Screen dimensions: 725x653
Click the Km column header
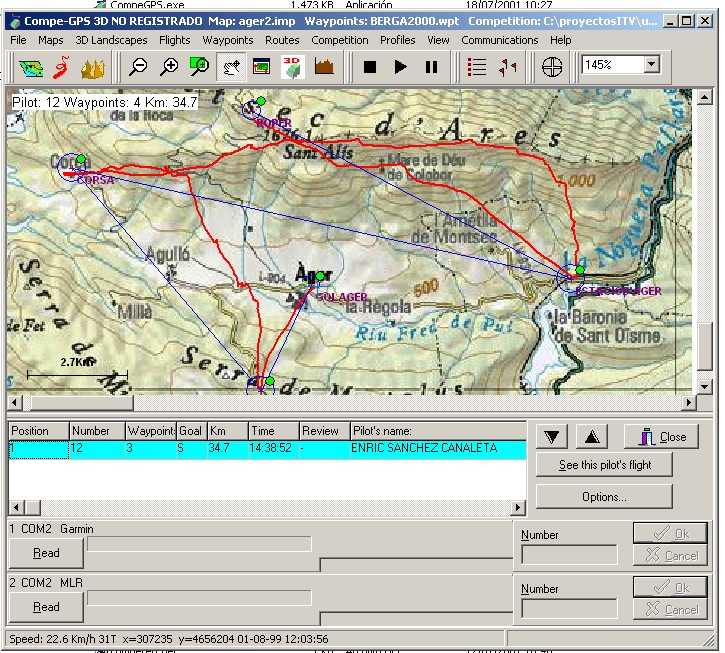[227, 431]
